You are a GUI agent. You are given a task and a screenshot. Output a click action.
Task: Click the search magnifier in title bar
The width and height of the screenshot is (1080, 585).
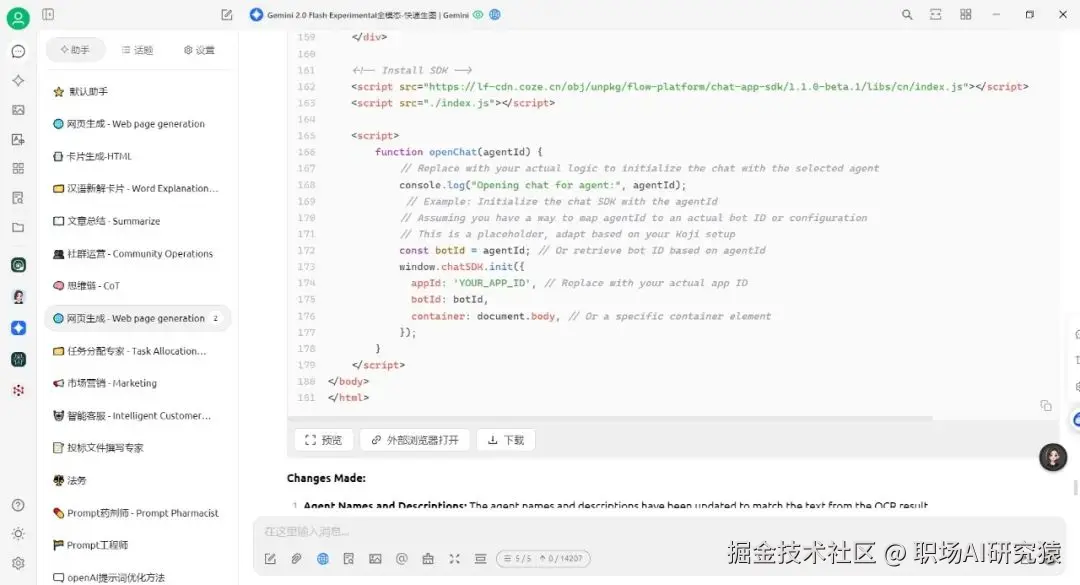point(907,14)
